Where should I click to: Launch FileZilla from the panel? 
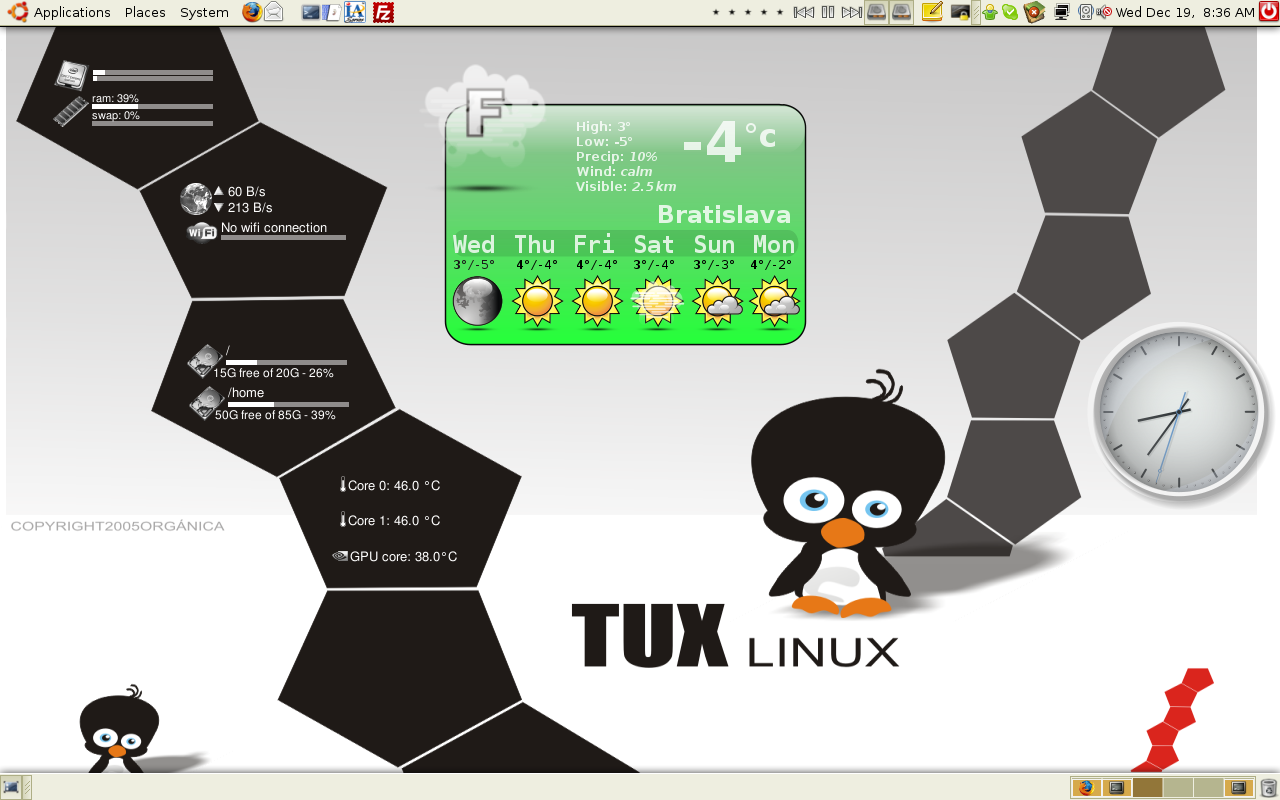[382, 12]
